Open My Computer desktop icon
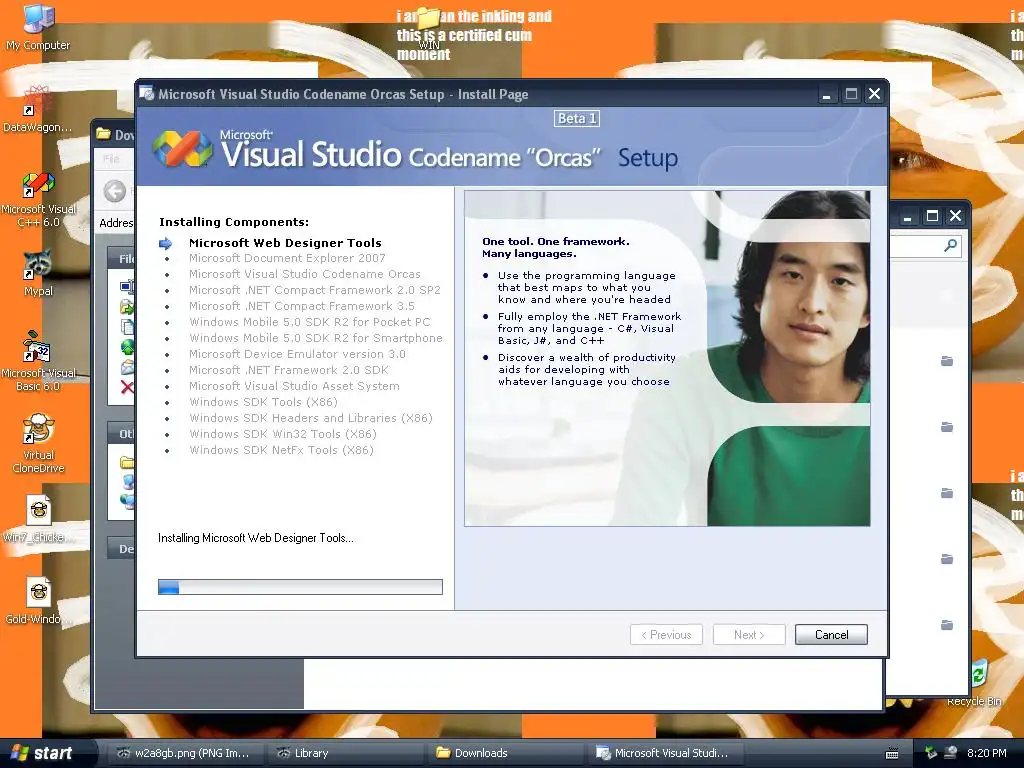This screenshot has height=768, width=1024. click(x=38, y=26)
